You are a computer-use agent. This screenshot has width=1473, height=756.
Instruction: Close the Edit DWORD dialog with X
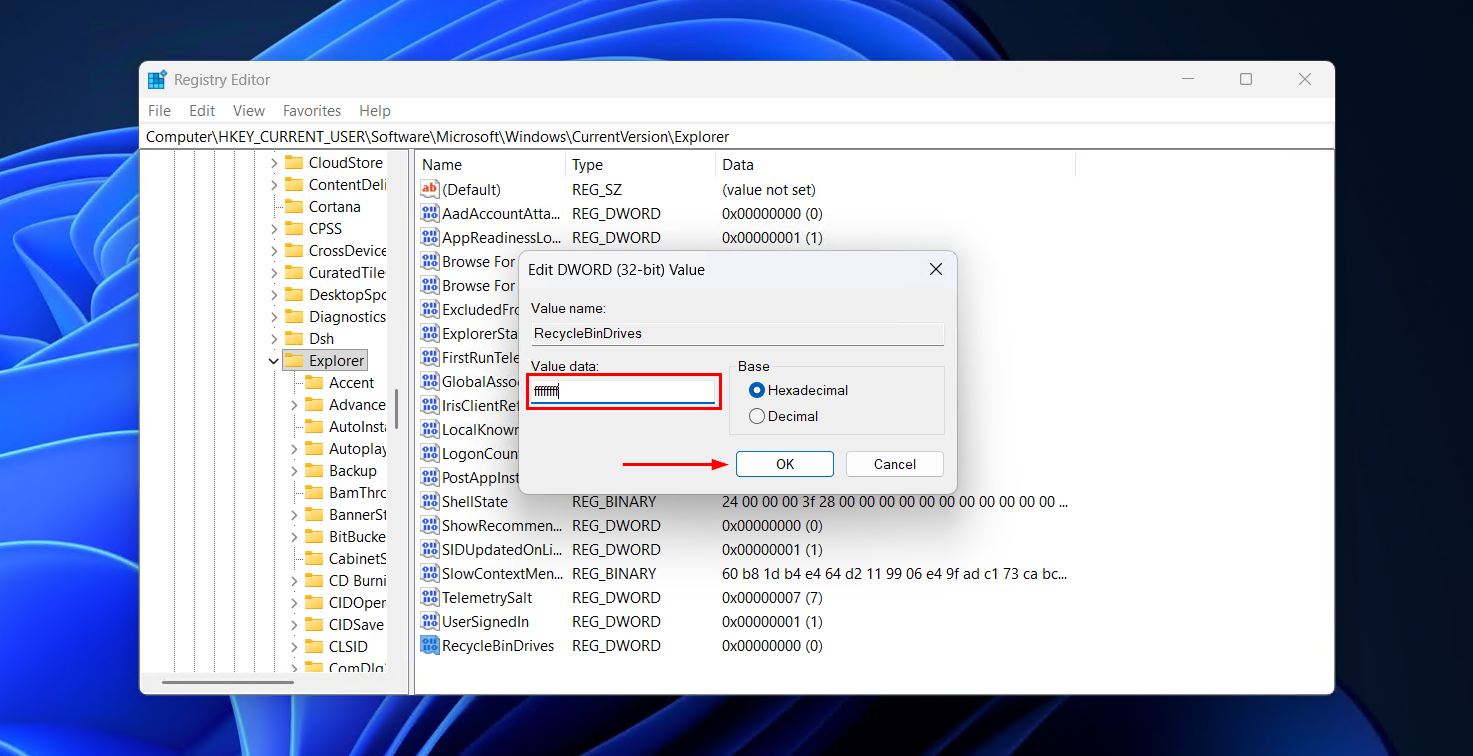(x=936, y=269)
